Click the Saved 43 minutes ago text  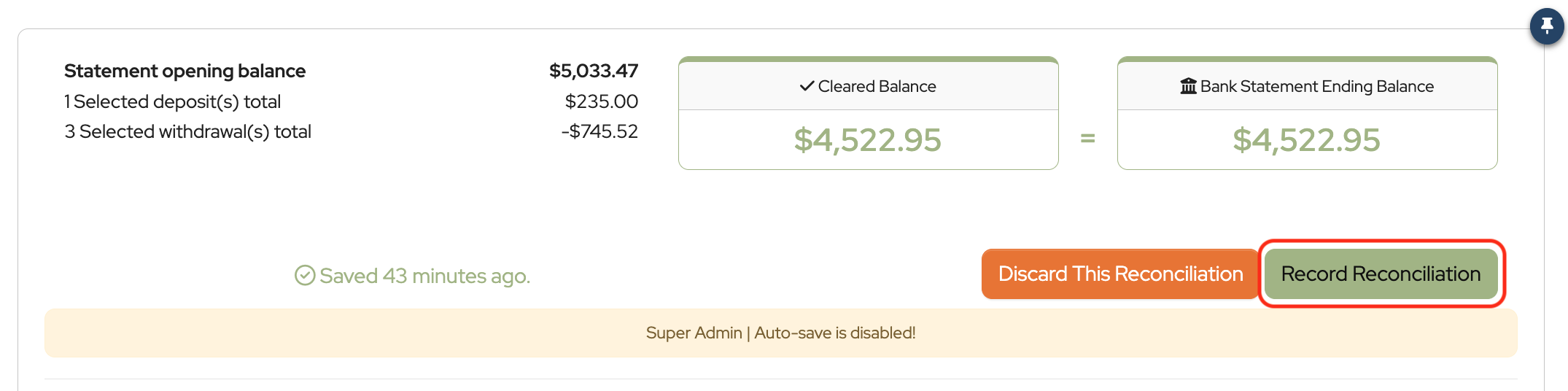pos(424,276)
